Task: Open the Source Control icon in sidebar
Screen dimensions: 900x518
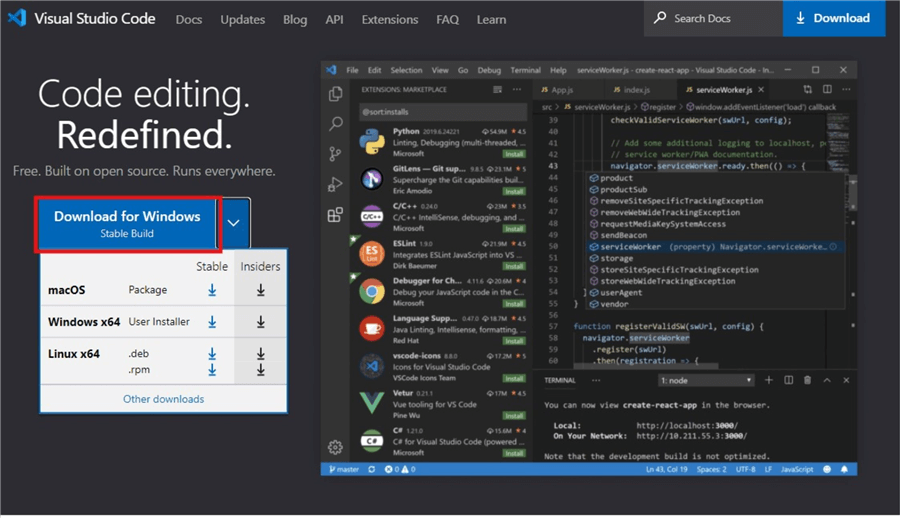Action: (336, 154)
